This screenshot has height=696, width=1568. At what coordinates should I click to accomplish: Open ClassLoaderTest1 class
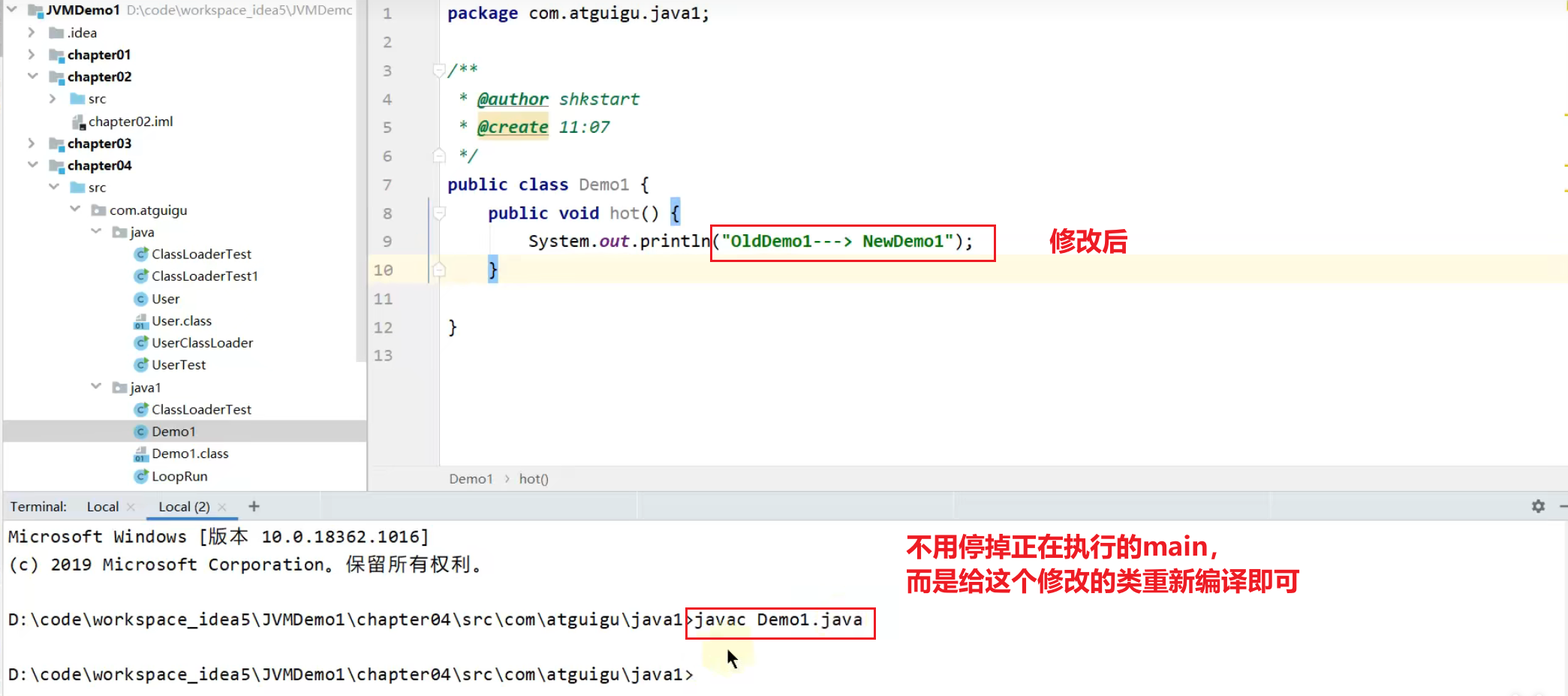(x=205, y=276)
